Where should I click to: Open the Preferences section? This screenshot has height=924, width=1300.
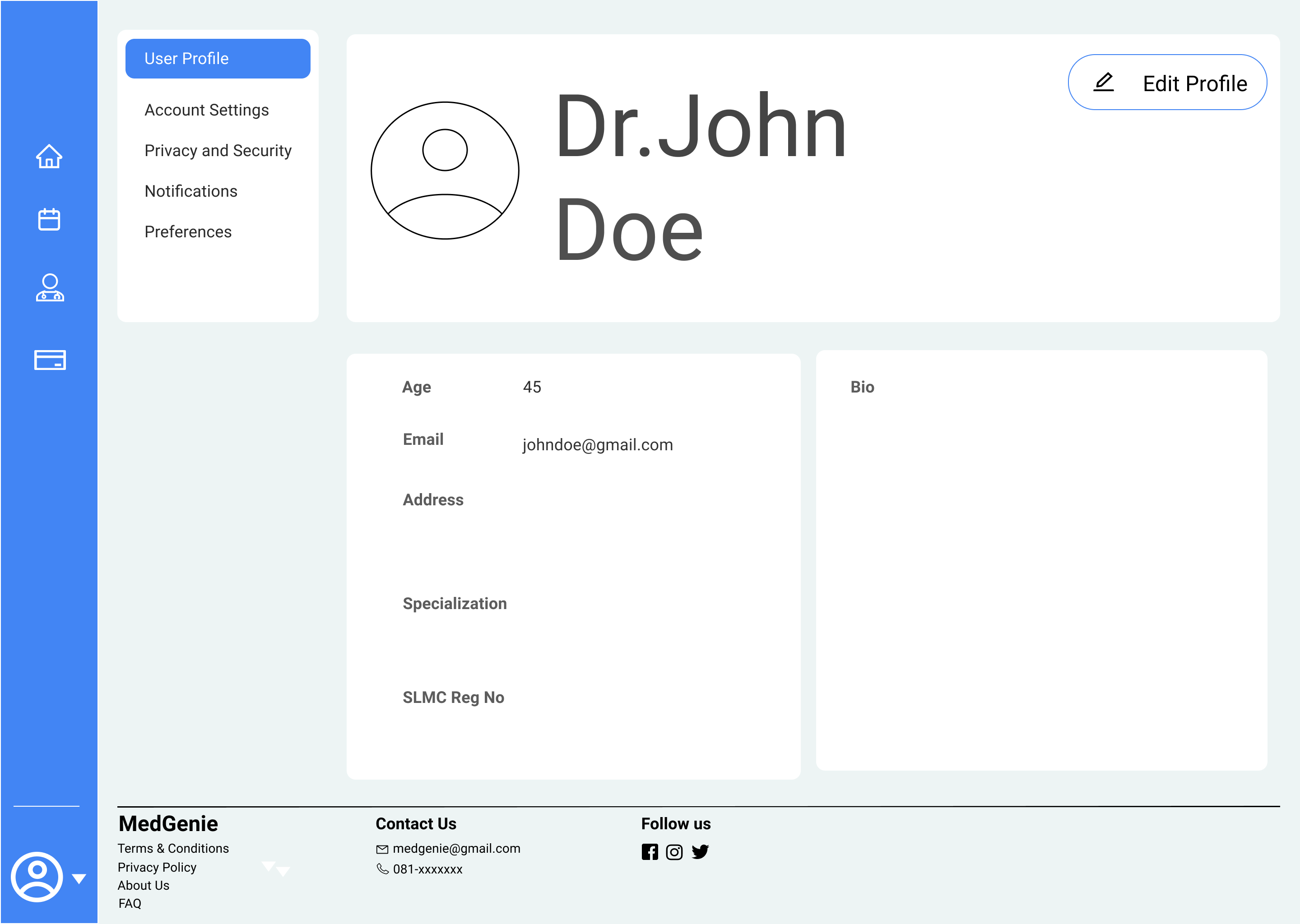point(188,231)
